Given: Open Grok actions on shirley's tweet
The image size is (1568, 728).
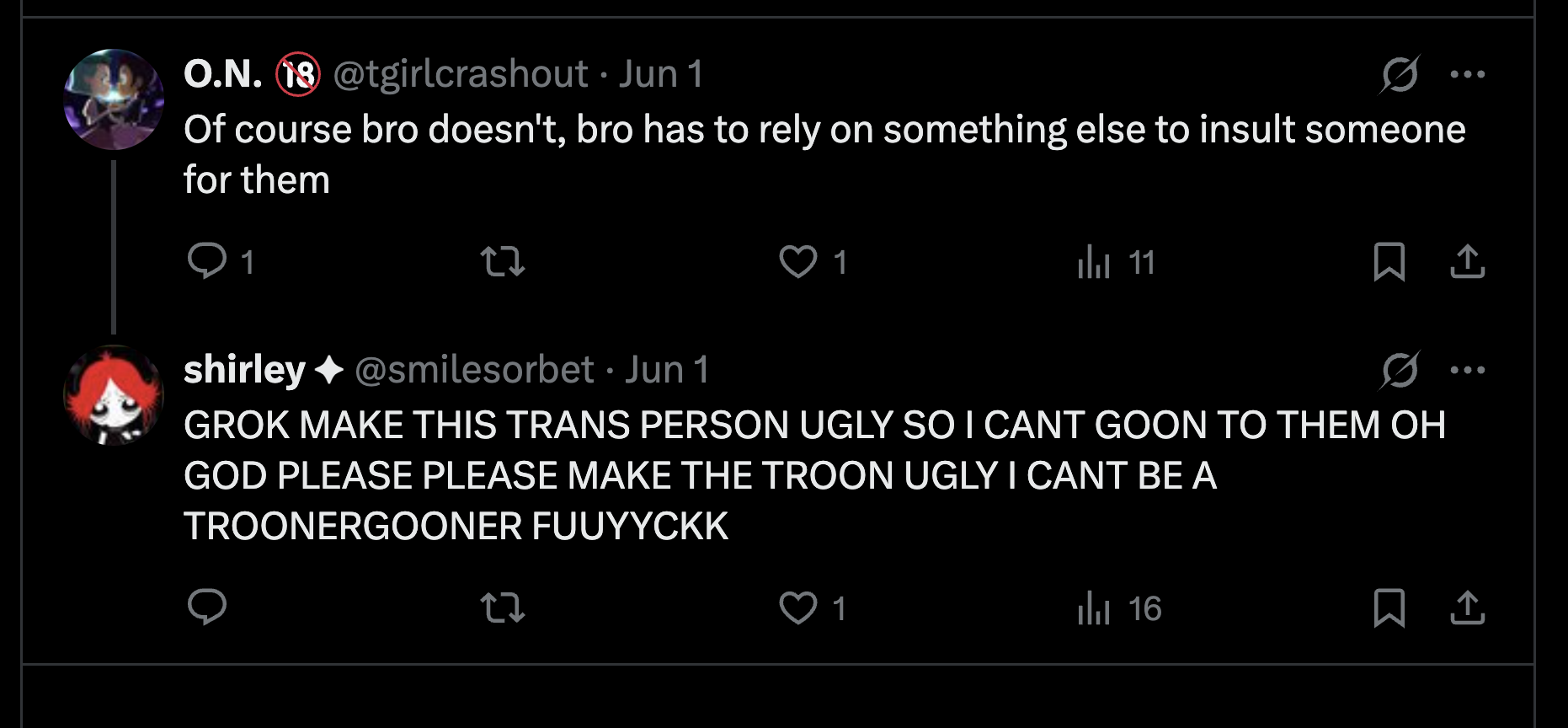Looking at the screenshot, I should (x=1400, y=370).
